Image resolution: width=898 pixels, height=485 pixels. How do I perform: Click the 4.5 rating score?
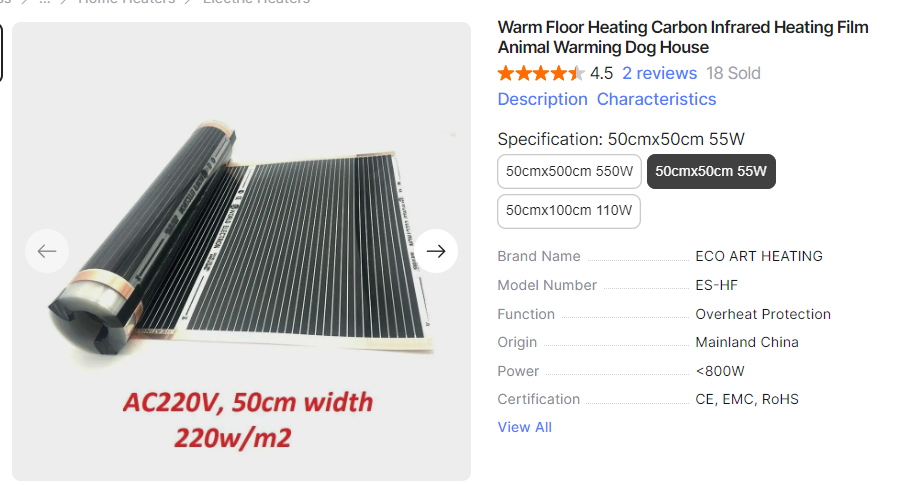[601, 73]
